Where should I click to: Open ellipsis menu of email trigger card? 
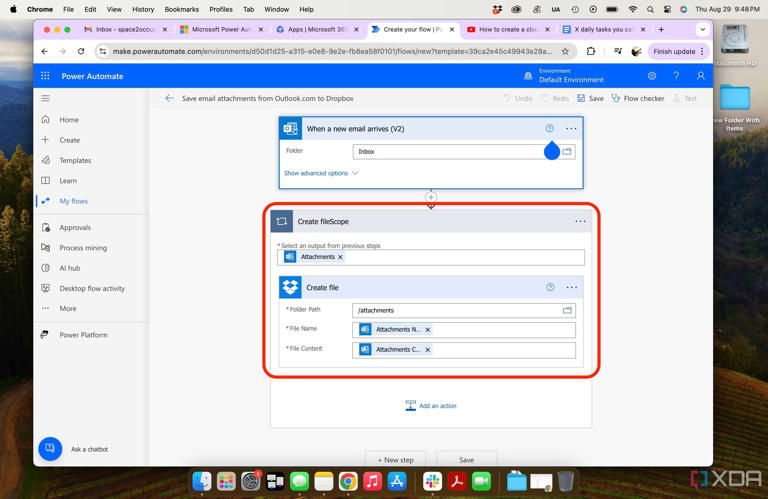click(x=571, y=129)
